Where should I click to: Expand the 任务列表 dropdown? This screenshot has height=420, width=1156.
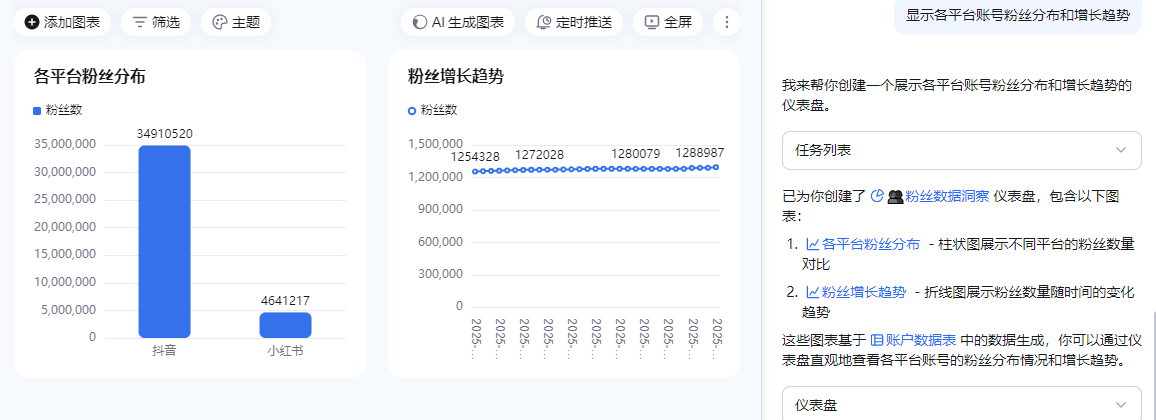coord(962,150)
